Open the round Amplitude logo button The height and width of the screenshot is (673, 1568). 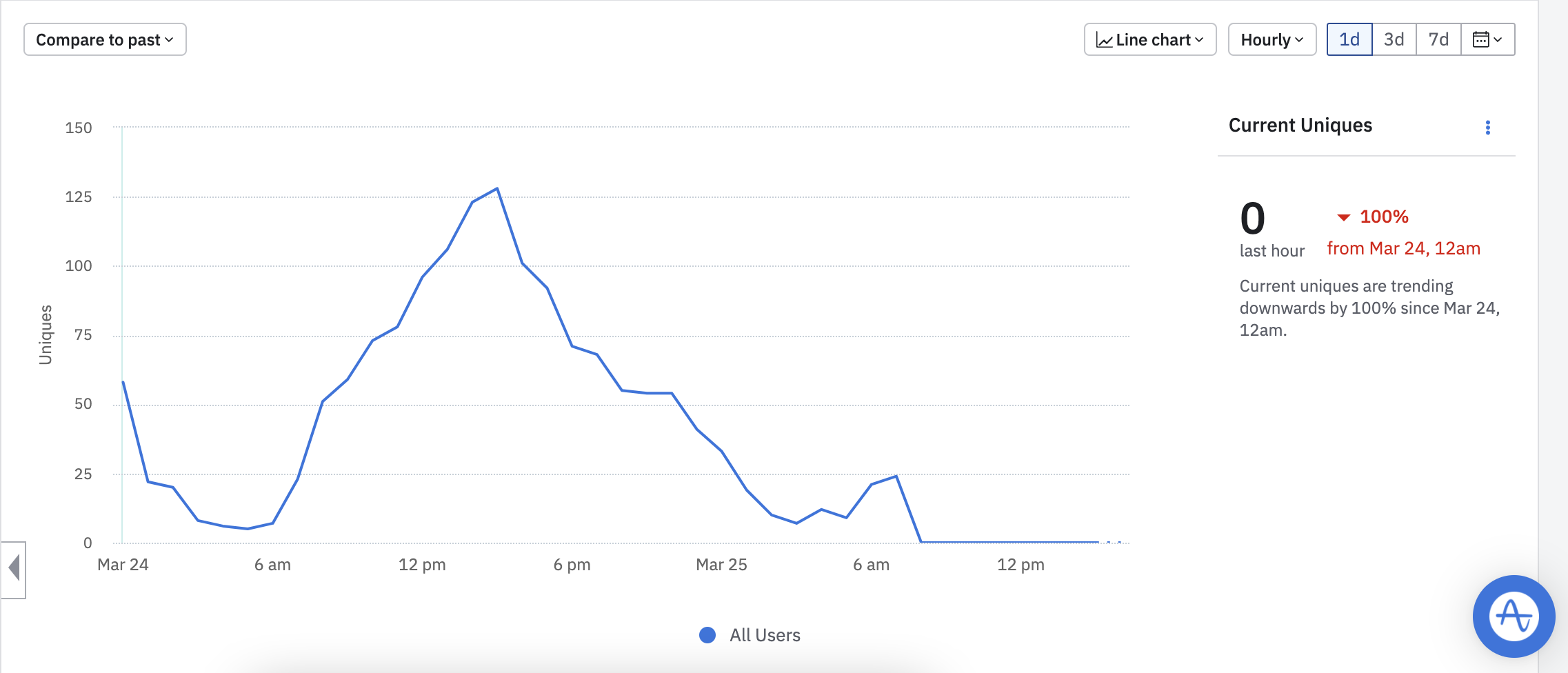coord(1514,616)
